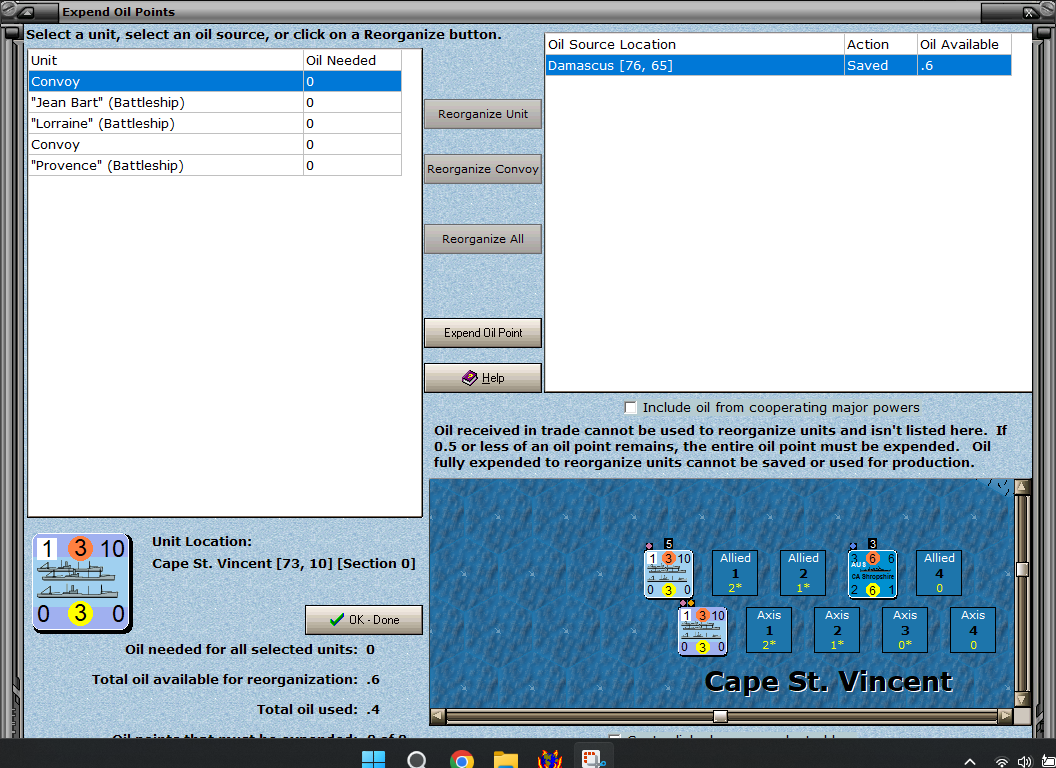Click the map vertical scrollbar thumb
This screenshot has width=1056, height=768.
(x=1022, y=569)
